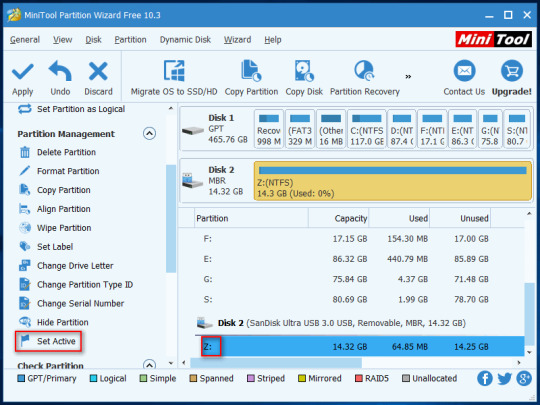Collapse the Check Partition section
Viewport: 540px width, 405px height.
pyautogui.click(x=149, y=364)
